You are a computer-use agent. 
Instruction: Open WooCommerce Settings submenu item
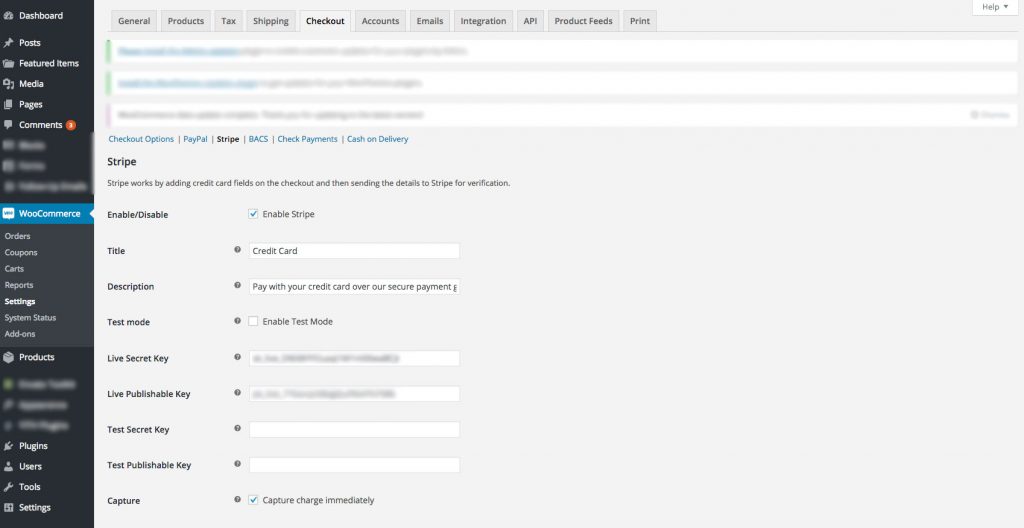point(20,301)
